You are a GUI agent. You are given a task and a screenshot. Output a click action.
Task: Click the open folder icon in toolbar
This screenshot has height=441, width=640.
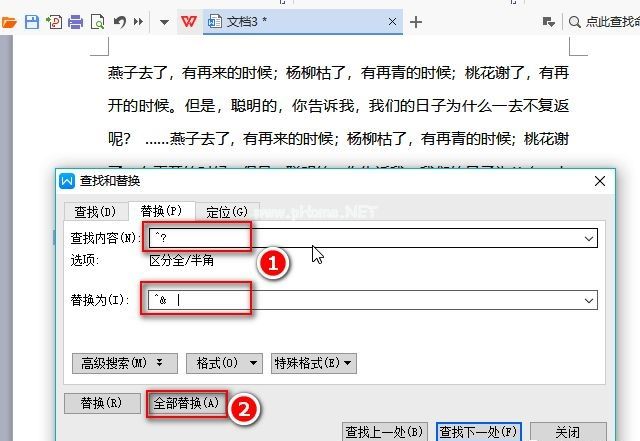[10, 21]
